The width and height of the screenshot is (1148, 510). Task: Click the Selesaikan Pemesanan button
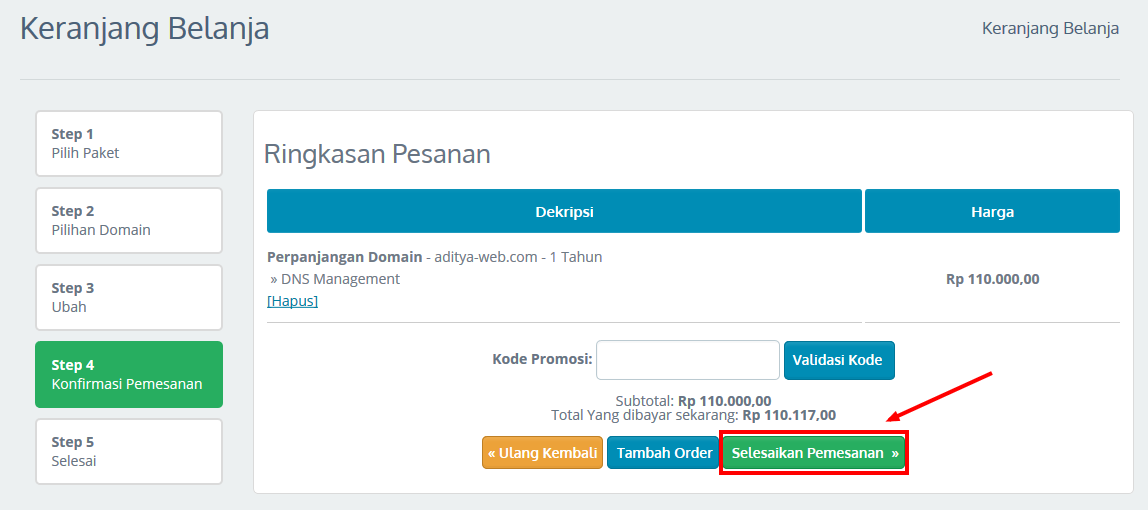tap(814, 453)
